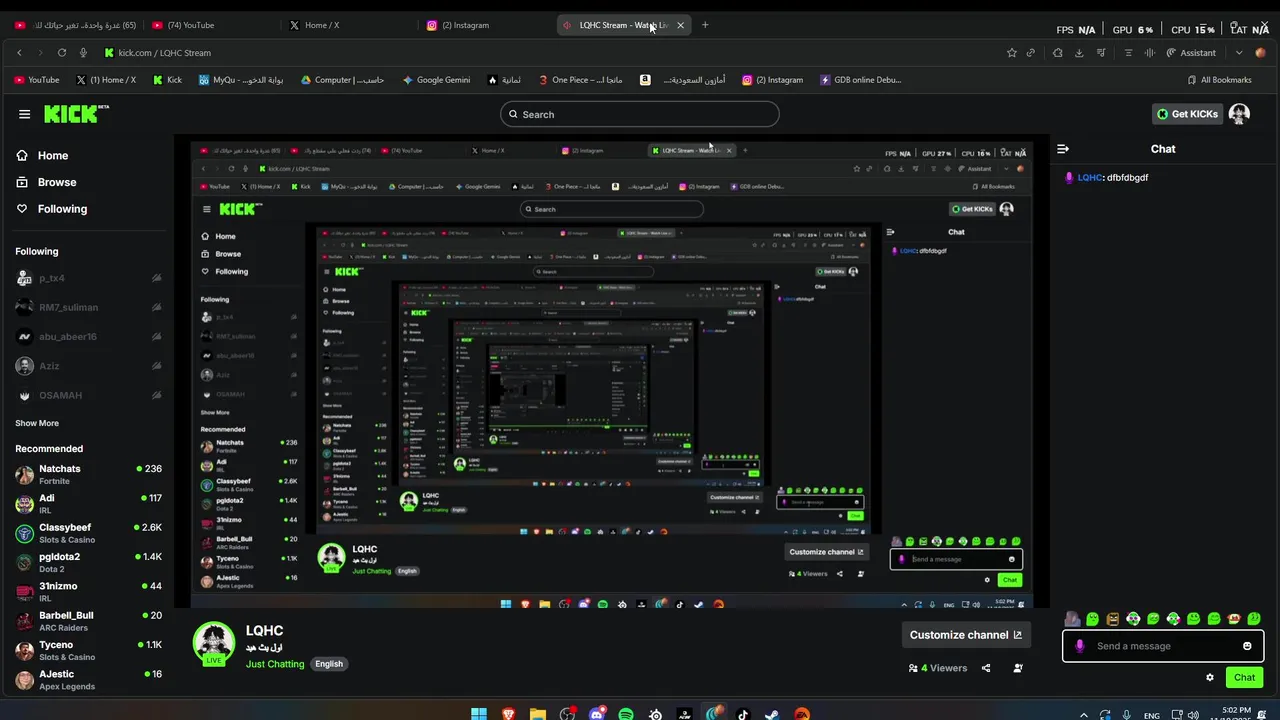Switch to the Home / X browser tab
Image resolution: width=1280 pixels, height=720 pixels.
(x=344, y=25)
